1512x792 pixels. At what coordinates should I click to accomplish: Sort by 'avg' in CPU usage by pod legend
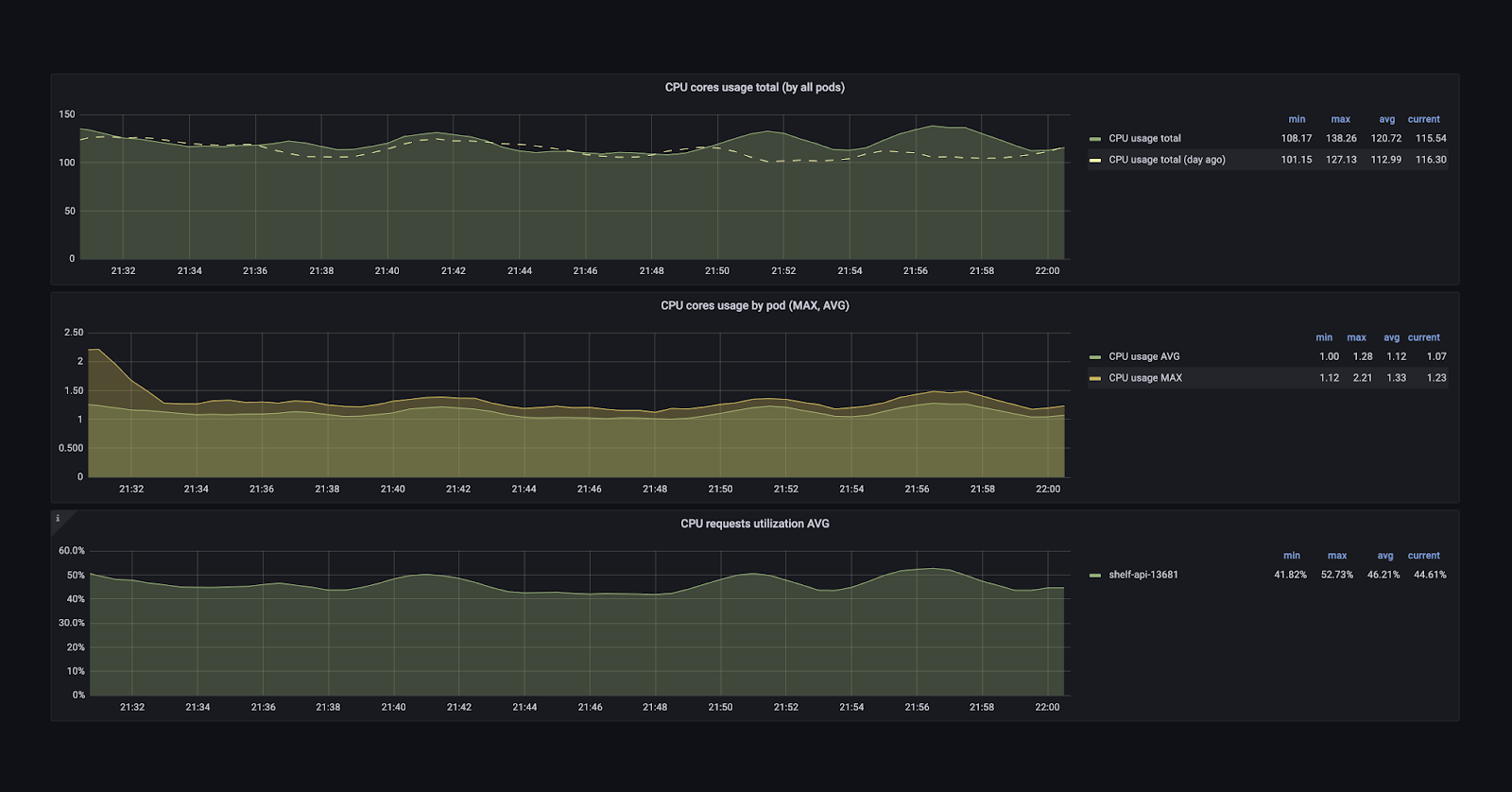point(1391,337)
